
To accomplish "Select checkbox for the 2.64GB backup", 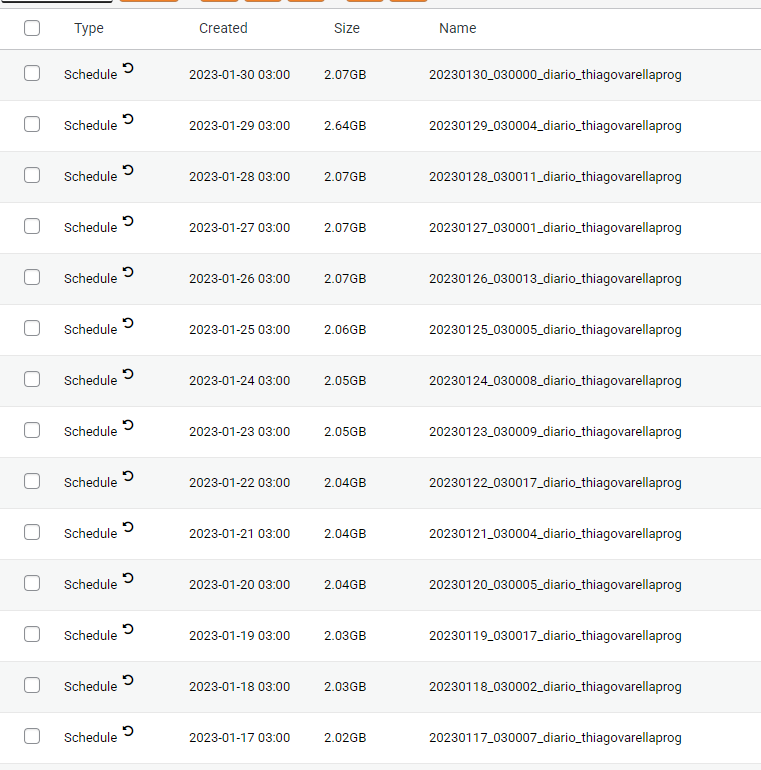I will (32, 125).
